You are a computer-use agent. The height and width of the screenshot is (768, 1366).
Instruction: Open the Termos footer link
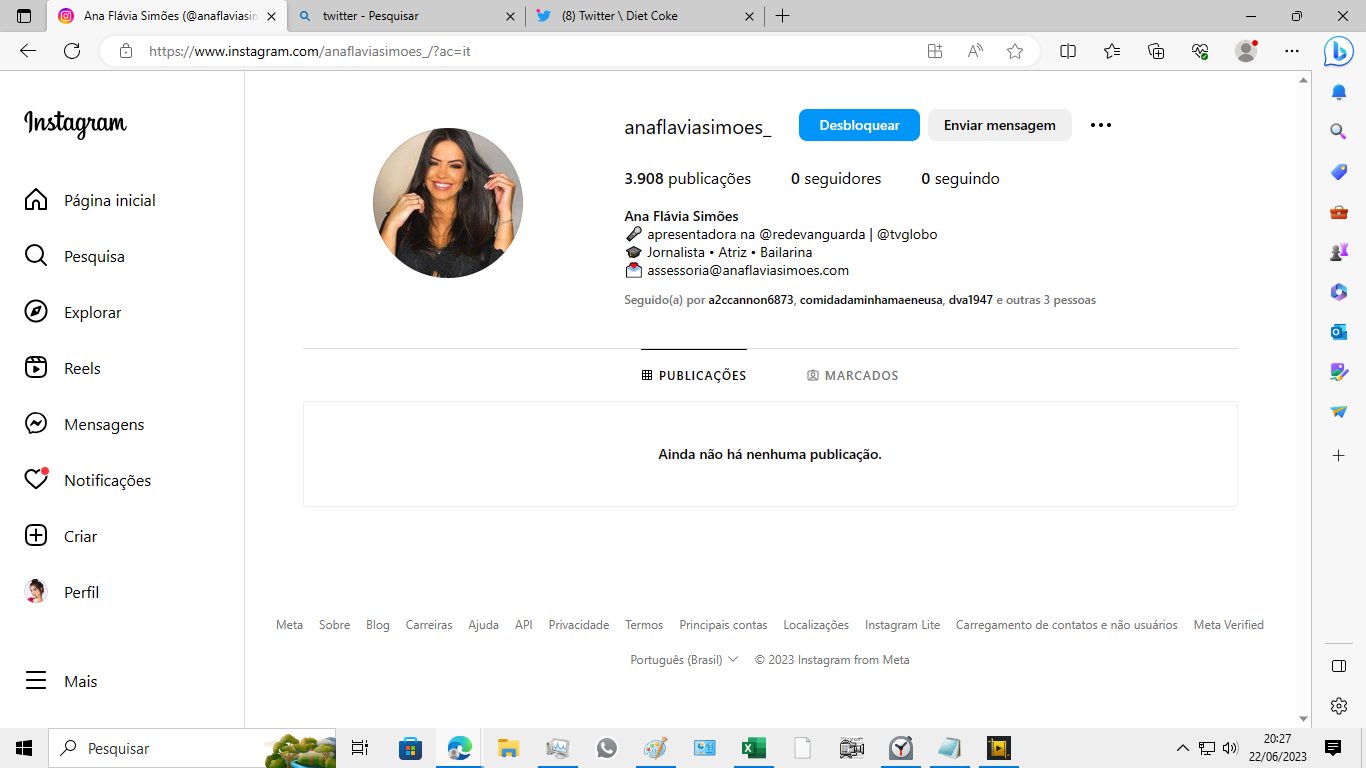tap(644, 625)
